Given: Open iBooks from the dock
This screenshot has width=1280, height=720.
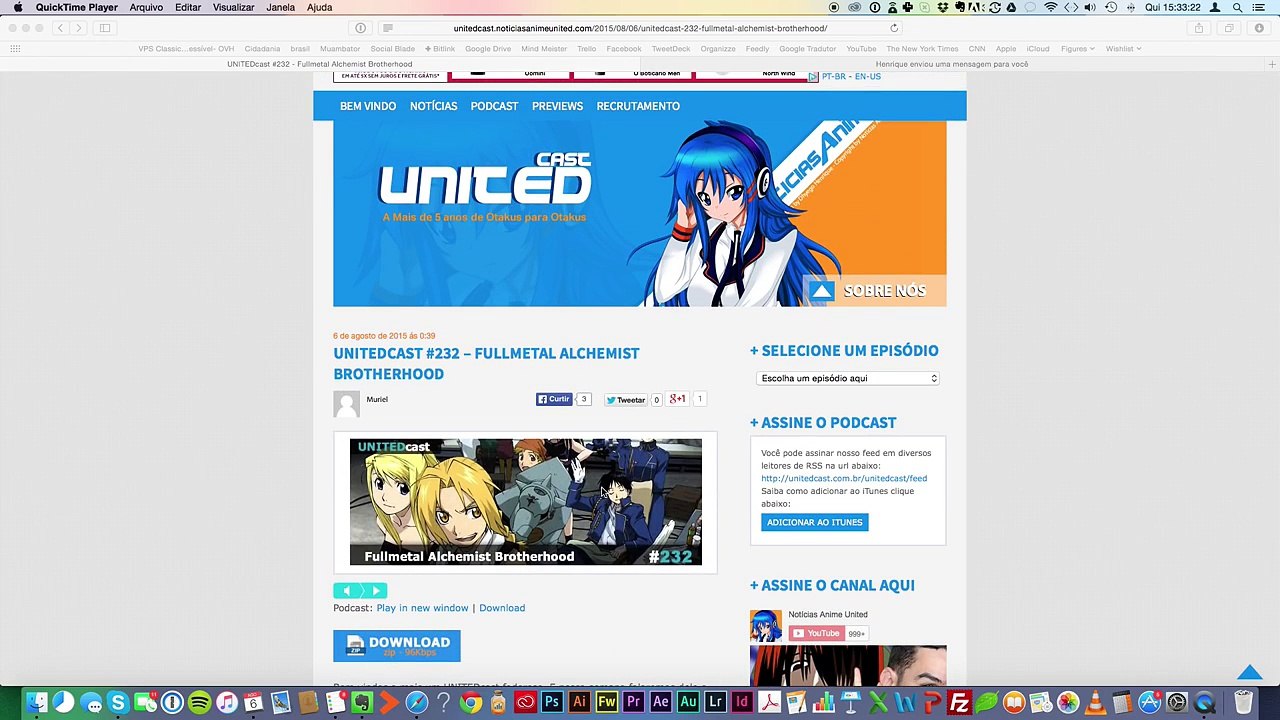Looking at the screenshot, I should (x=1014, y=703).
